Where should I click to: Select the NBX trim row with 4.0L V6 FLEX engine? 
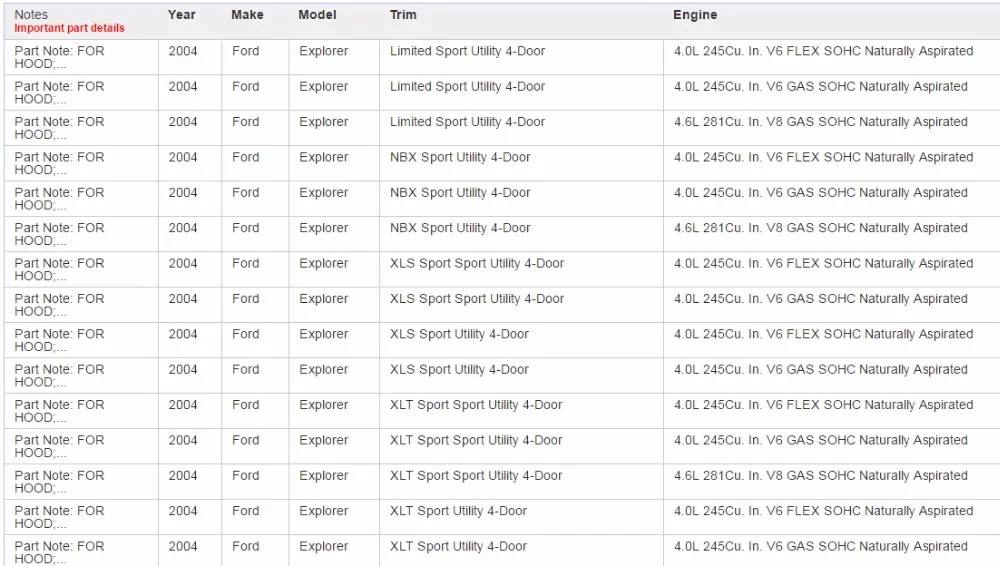pyautogui.click(x=502, y=163)
